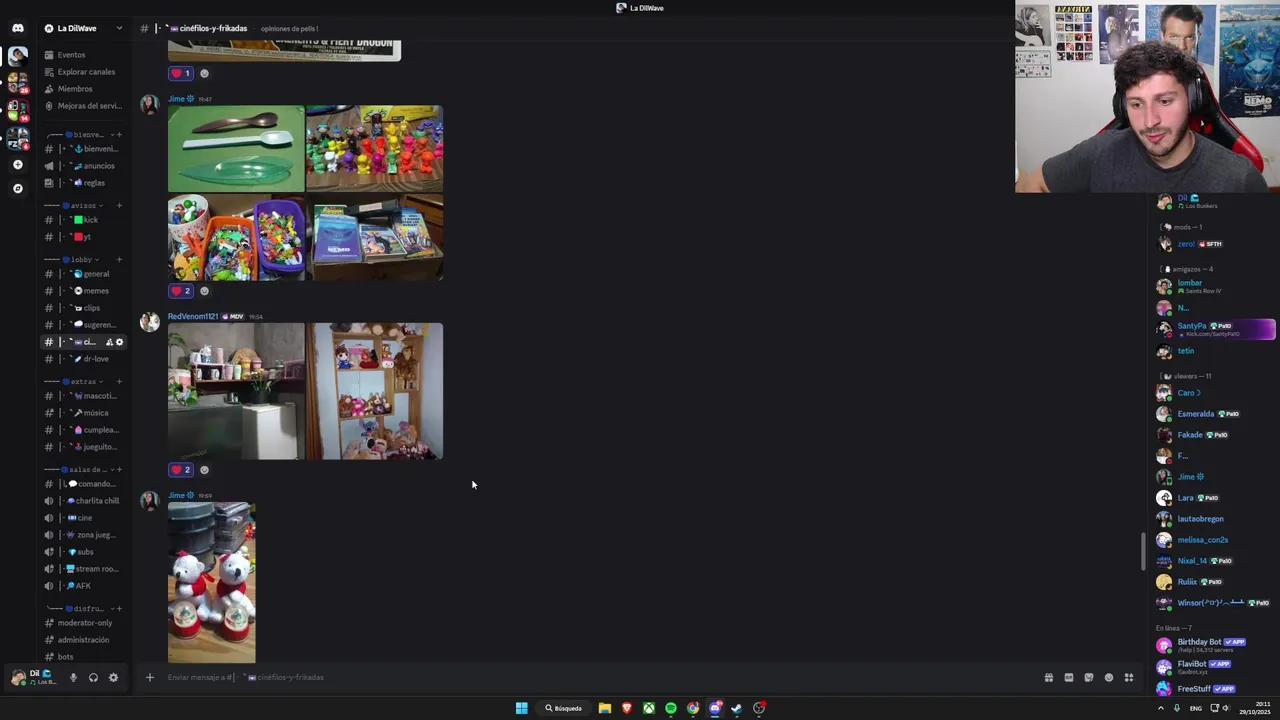Open taskbar Búsqueda search box
The width and height of the screenshot is (1280, 720).
point(564,708)
